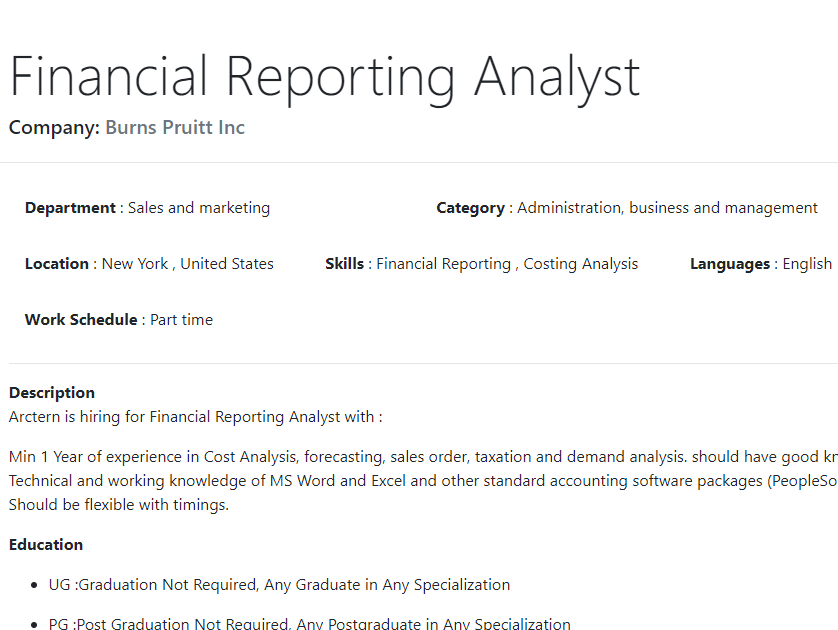Click the Location label
Screen dimensions: 838x630
57,264
